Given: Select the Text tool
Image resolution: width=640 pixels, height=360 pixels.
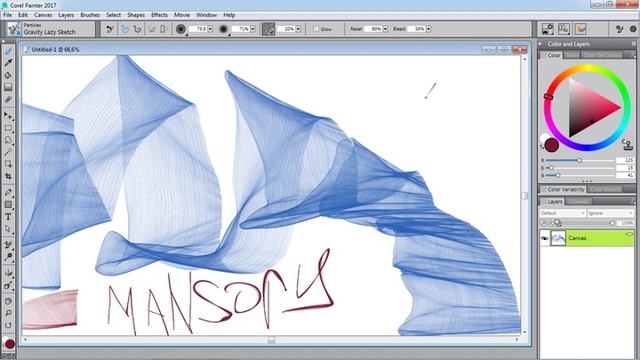Looking at the screenshot, I should pyautogui.click(x=8, y=217).
